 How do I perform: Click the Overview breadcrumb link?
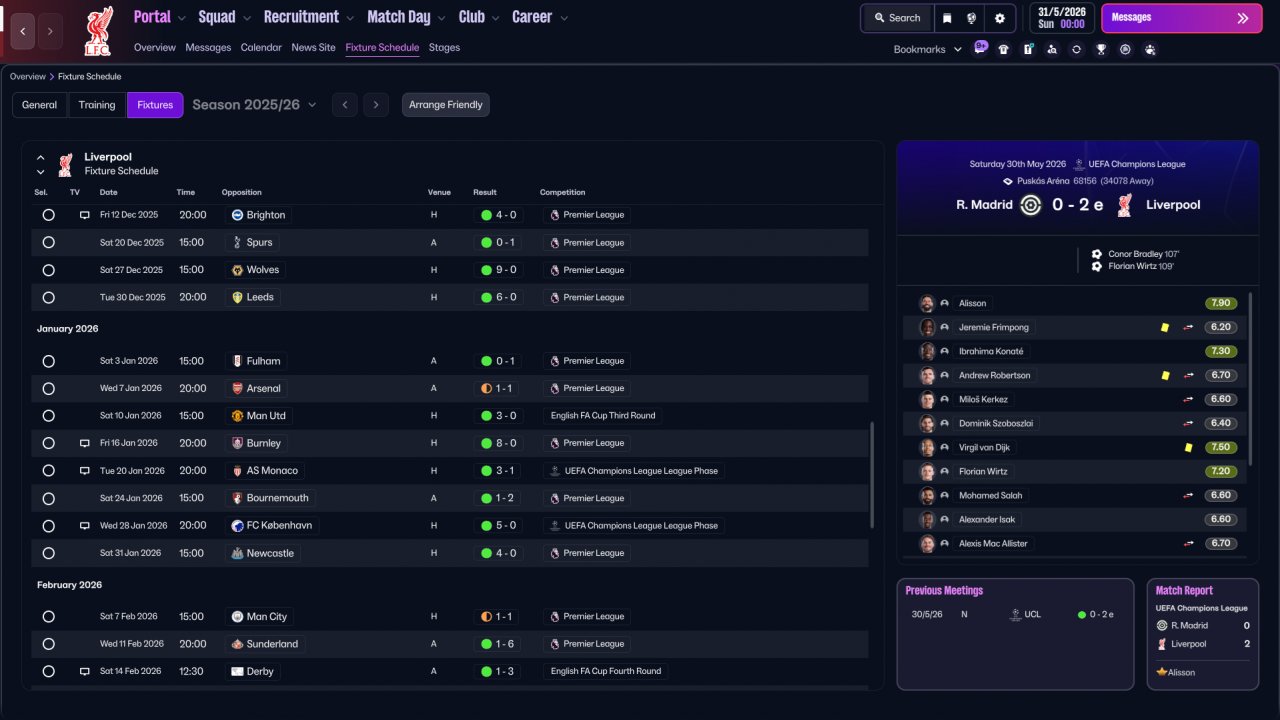[28, 77]
